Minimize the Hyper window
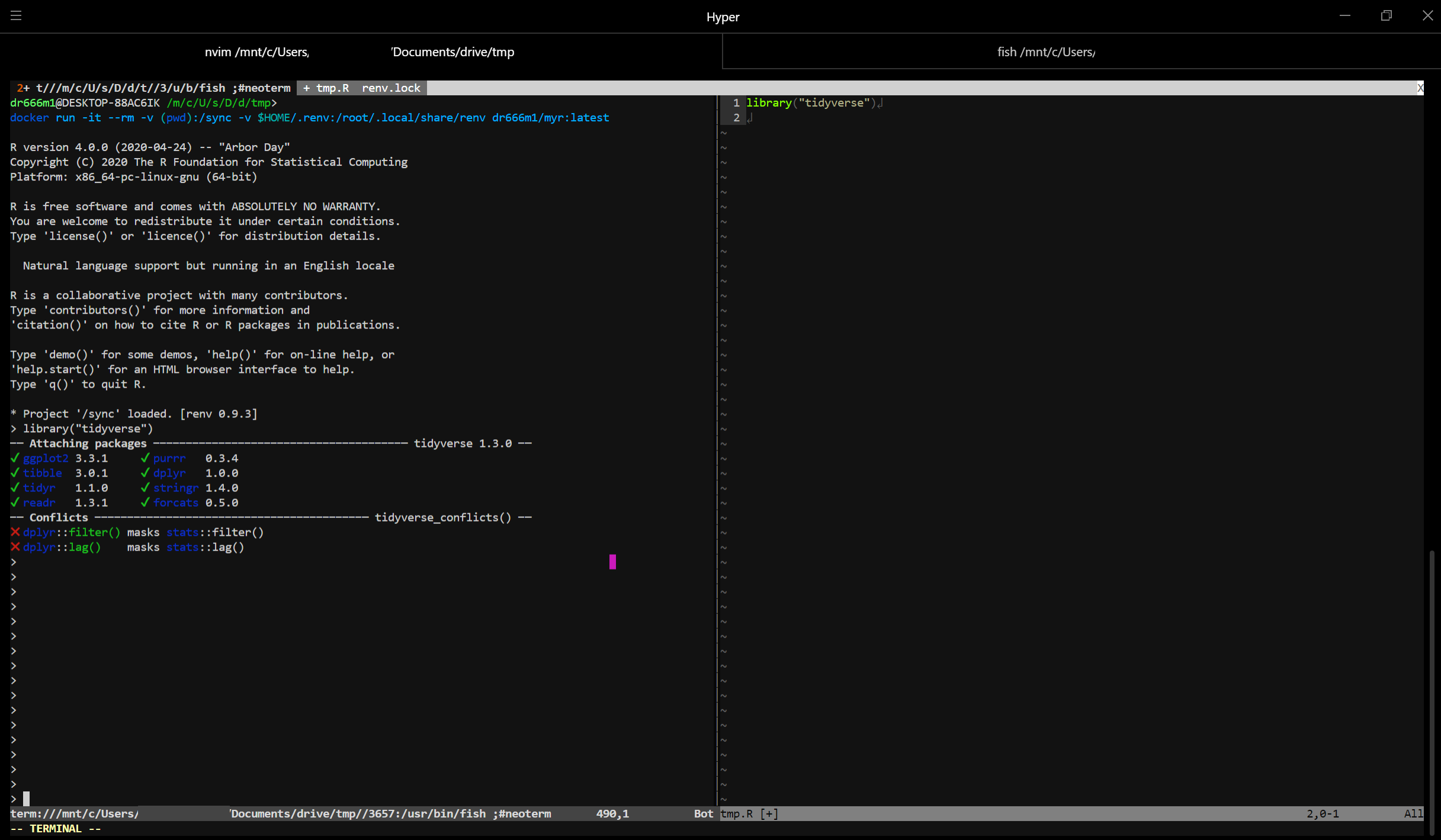The height and width of the screenshot is (840, 1441). [1344, 16]
